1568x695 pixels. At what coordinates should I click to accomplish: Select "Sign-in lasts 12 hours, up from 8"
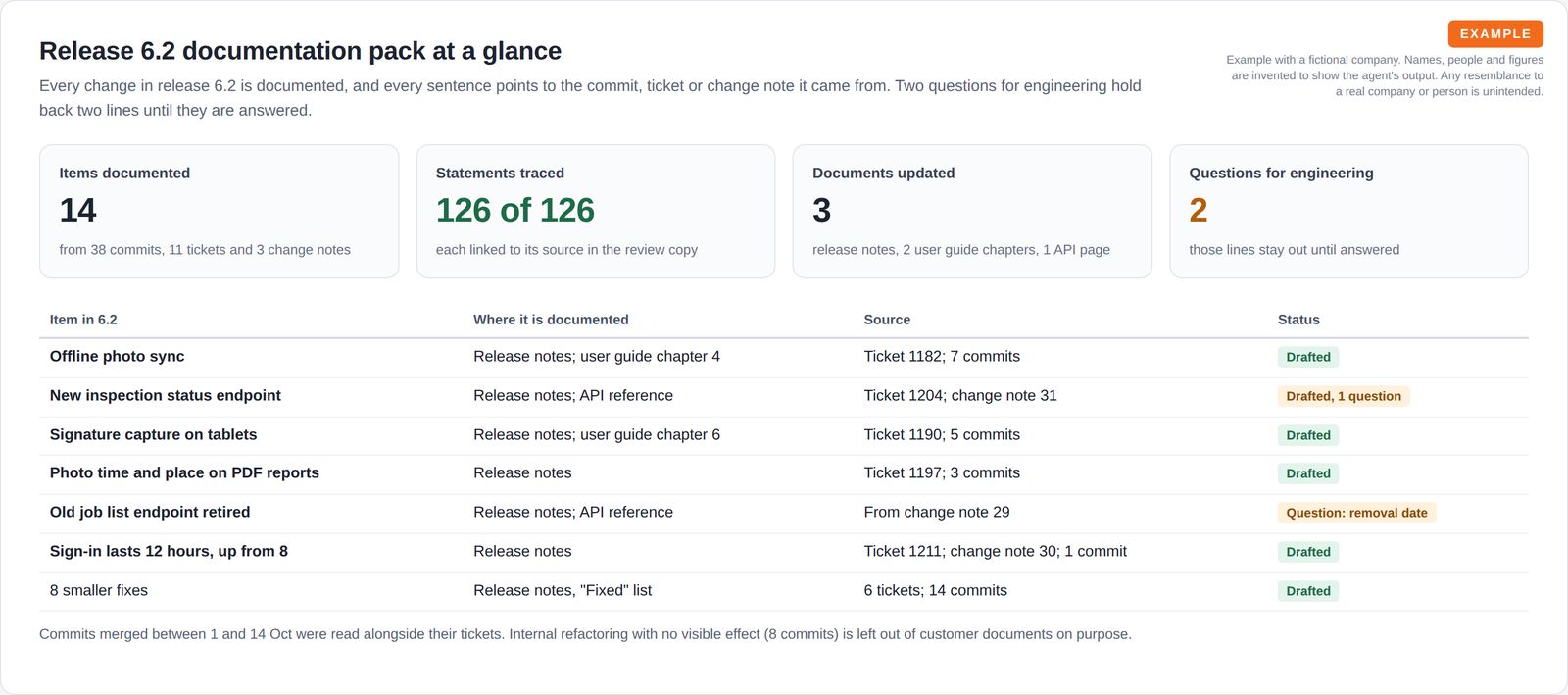pos(169,552)
